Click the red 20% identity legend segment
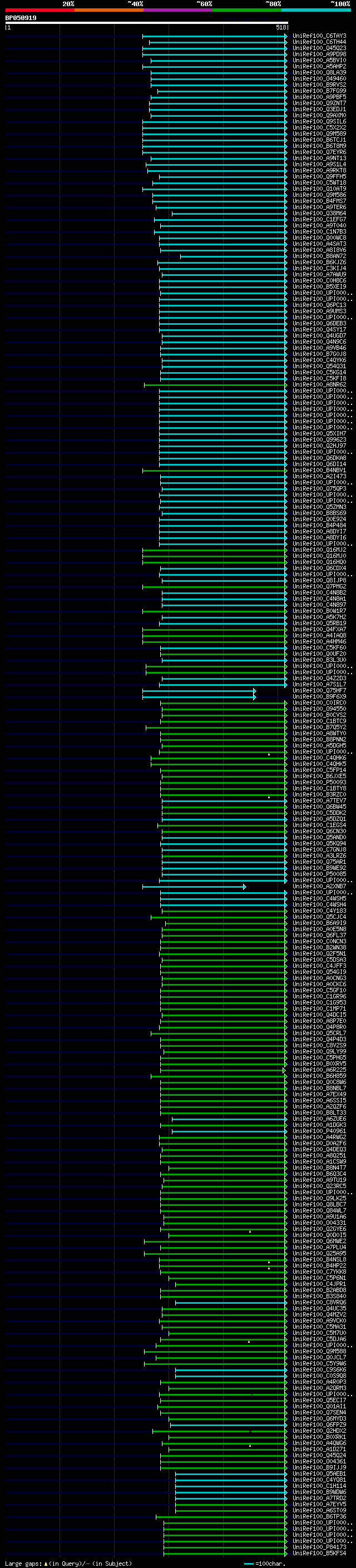The width and height of the screenshot is (356, 1568). 39,10
